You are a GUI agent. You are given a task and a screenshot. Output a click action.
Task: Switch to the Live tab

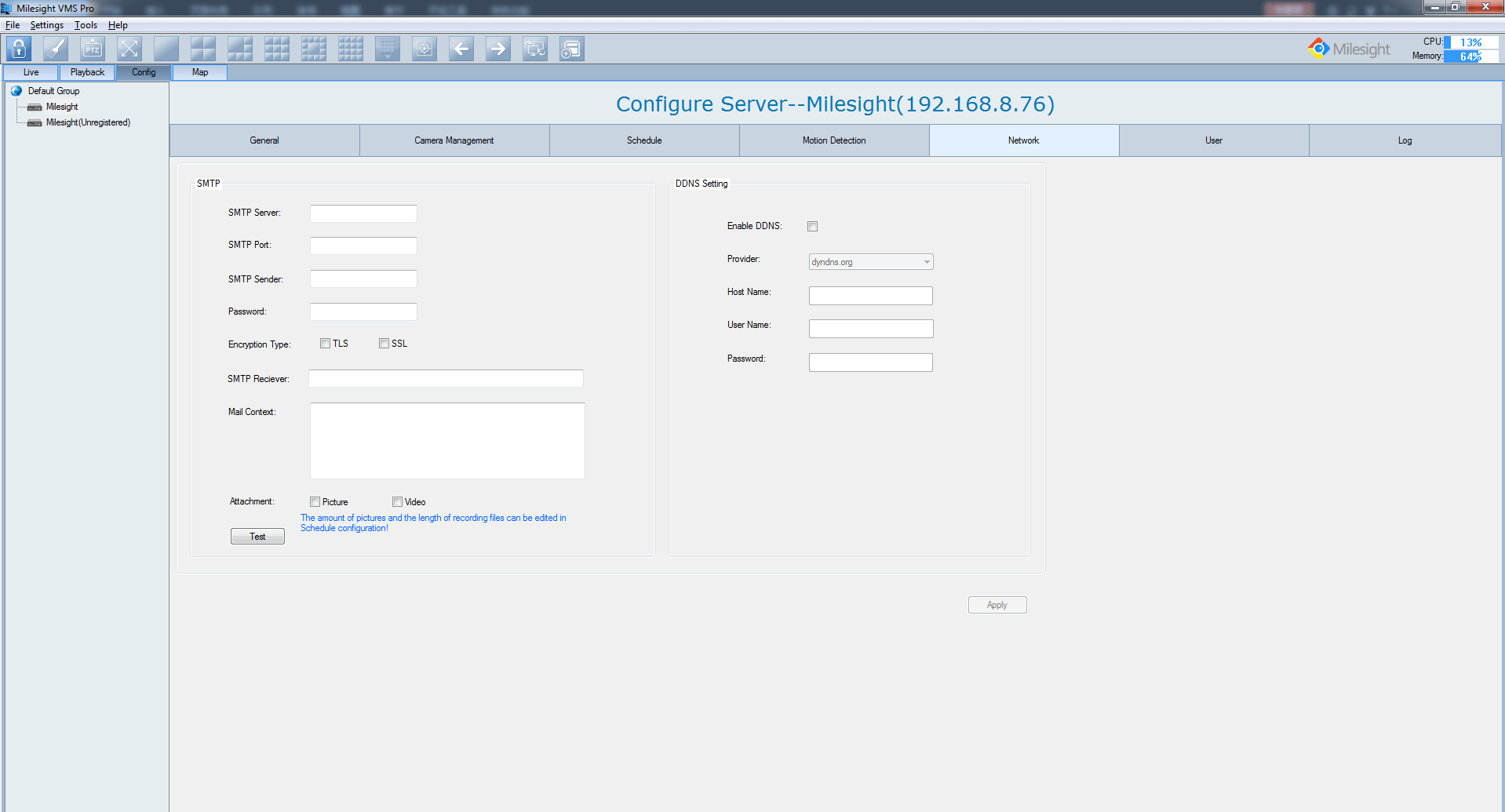(x=31, y=72)
